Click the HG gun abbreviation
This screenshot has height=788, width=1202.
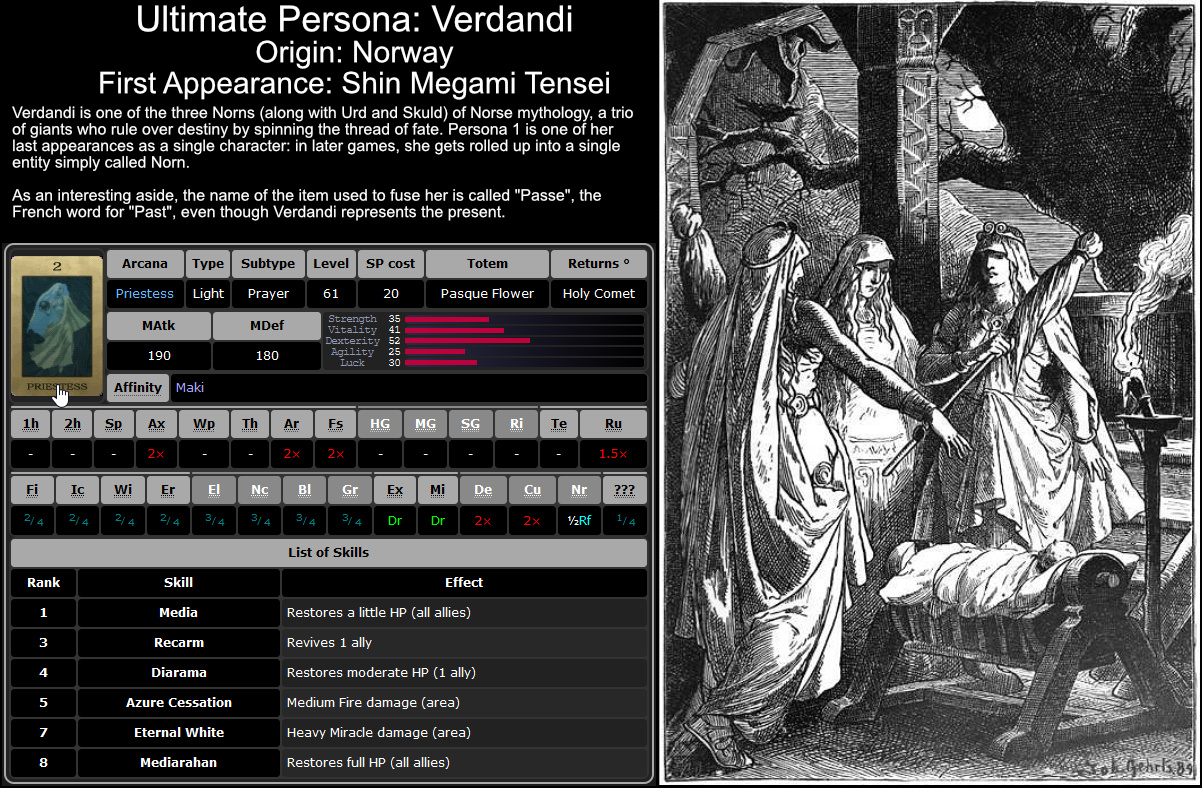click(380, 424)
